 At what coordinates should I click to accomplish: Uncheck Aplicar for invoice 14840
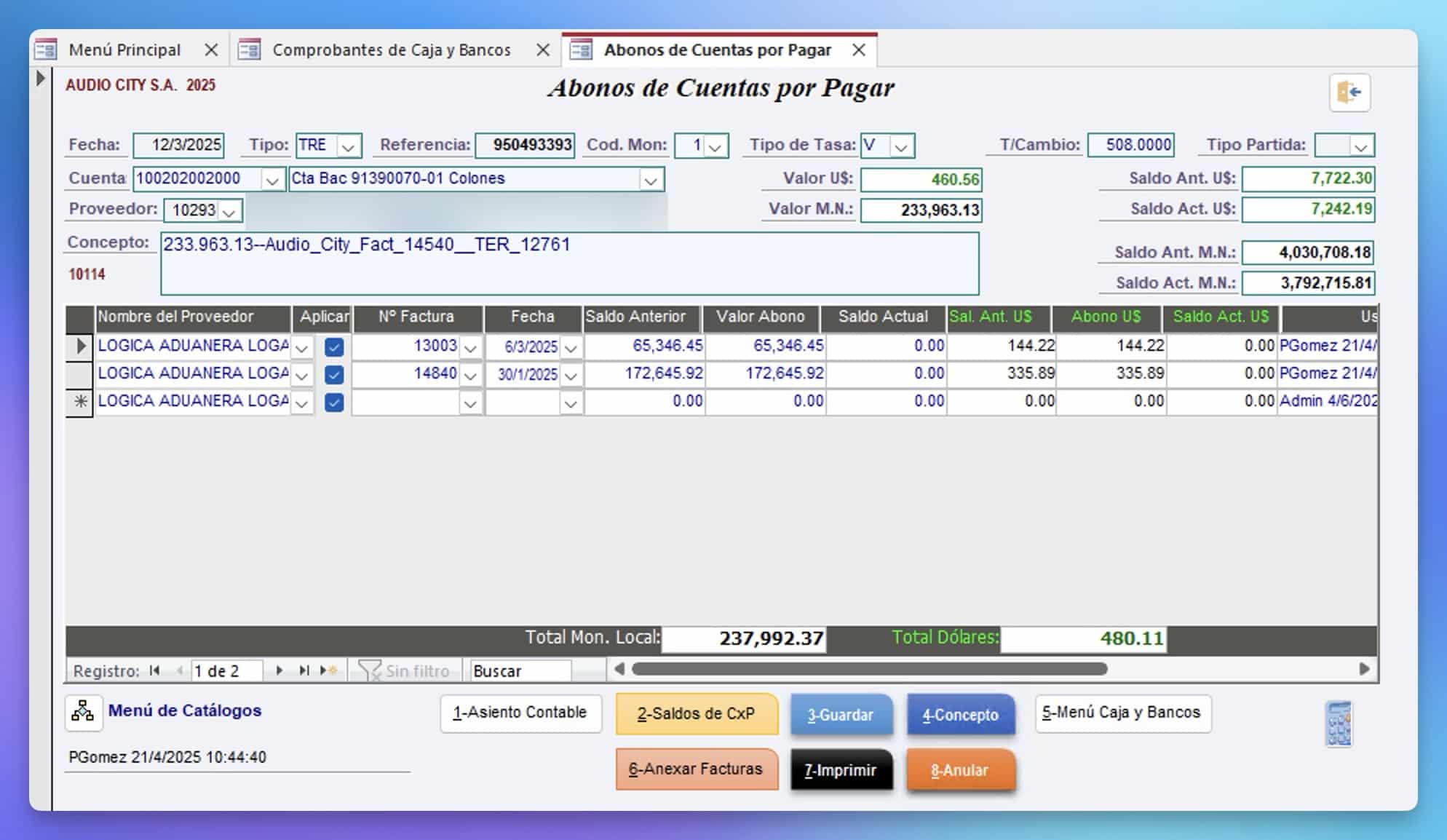[x=334, y=375]
